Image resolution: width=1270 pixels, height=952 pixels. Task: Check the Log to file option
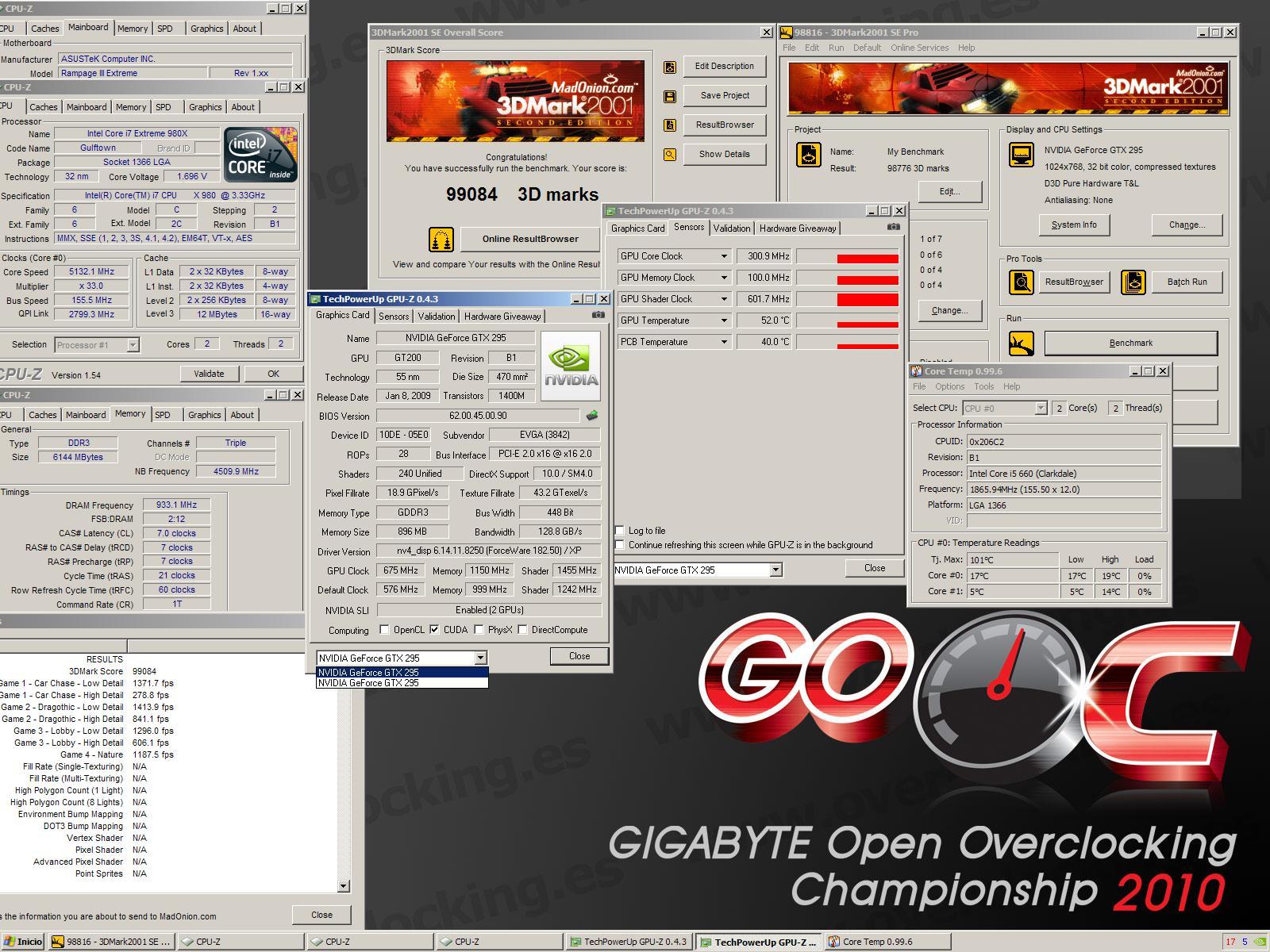point(620,531)
